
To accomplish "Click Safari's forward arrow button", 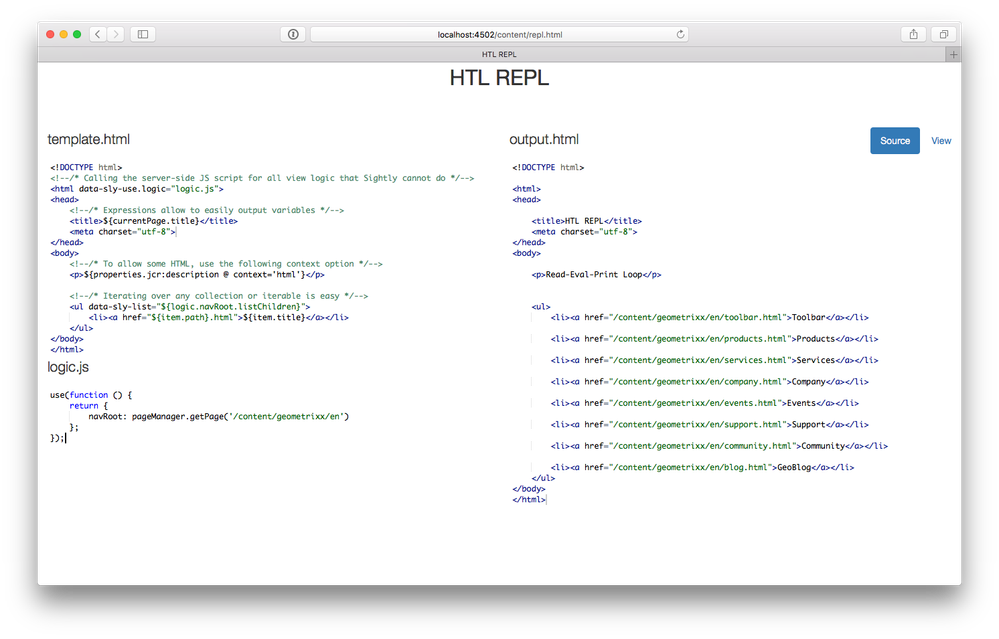I will coord(116,34).
